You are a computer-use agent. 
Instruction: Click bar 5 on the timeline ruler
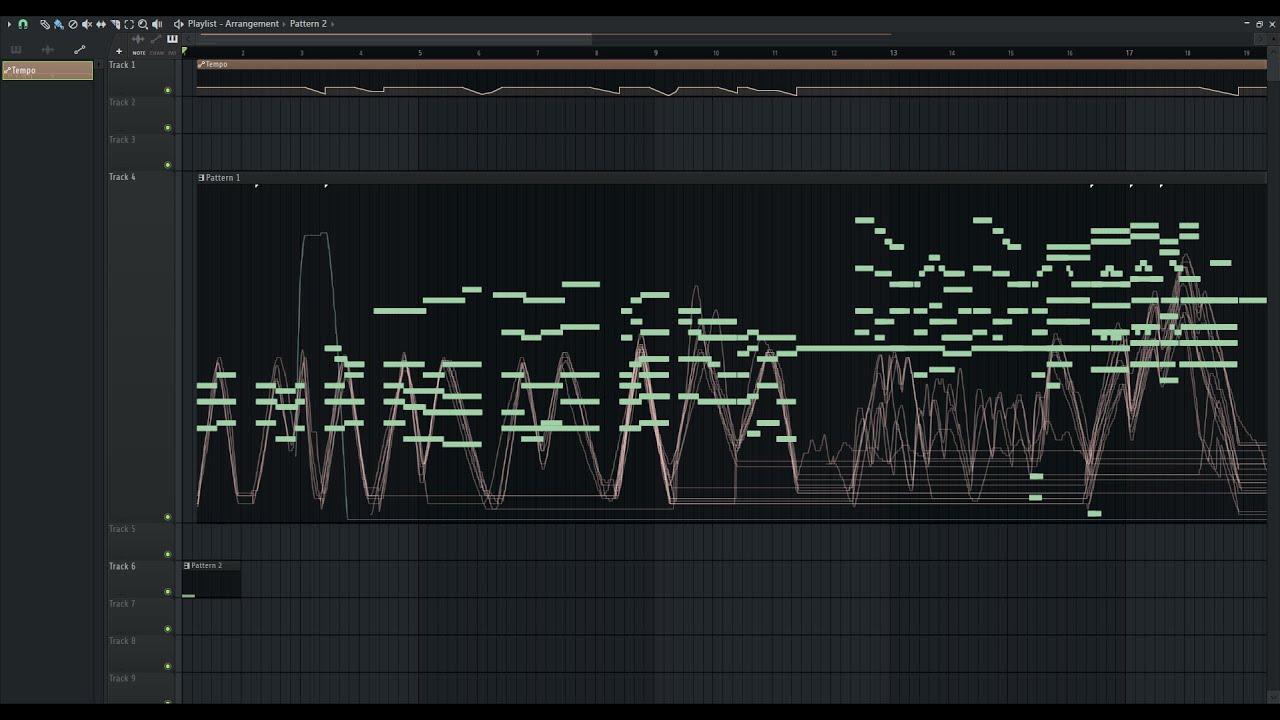point(420,52)
